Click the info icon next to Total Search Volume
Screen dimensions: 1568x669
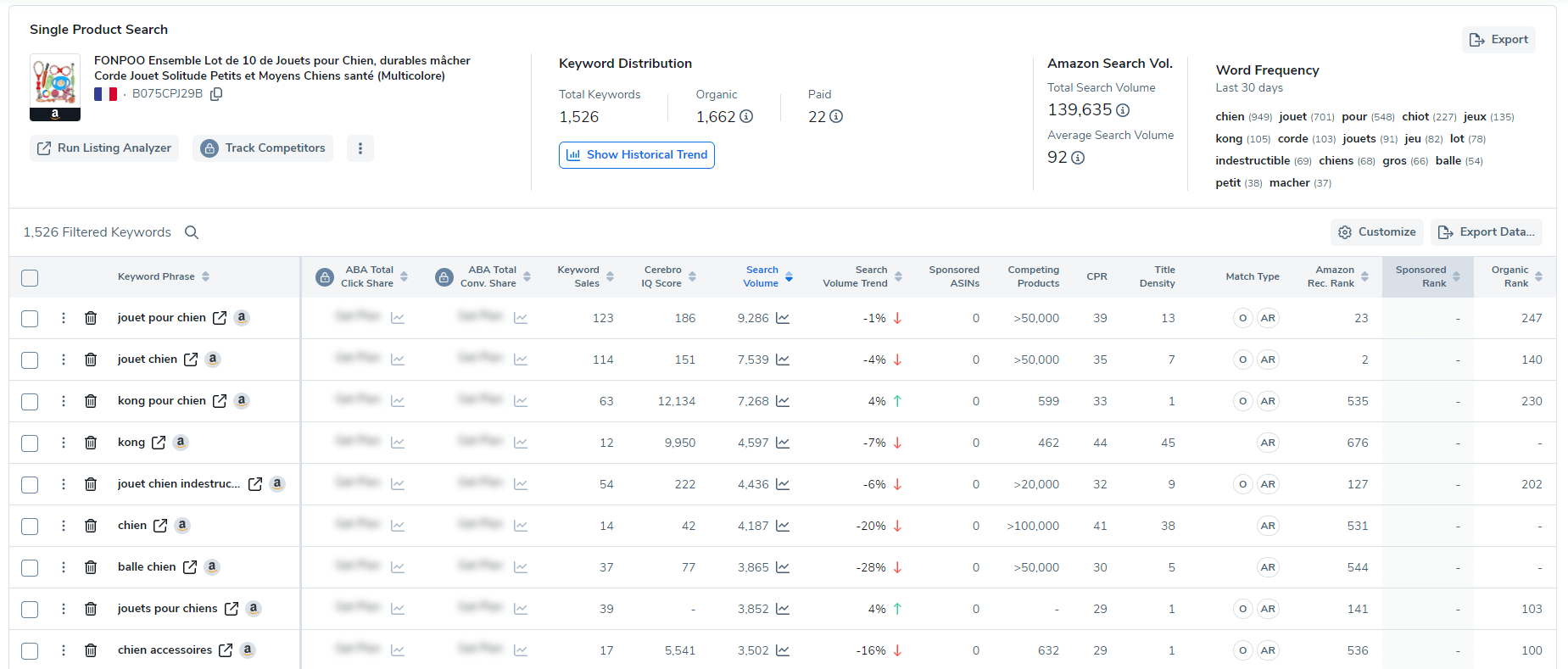1123,110
